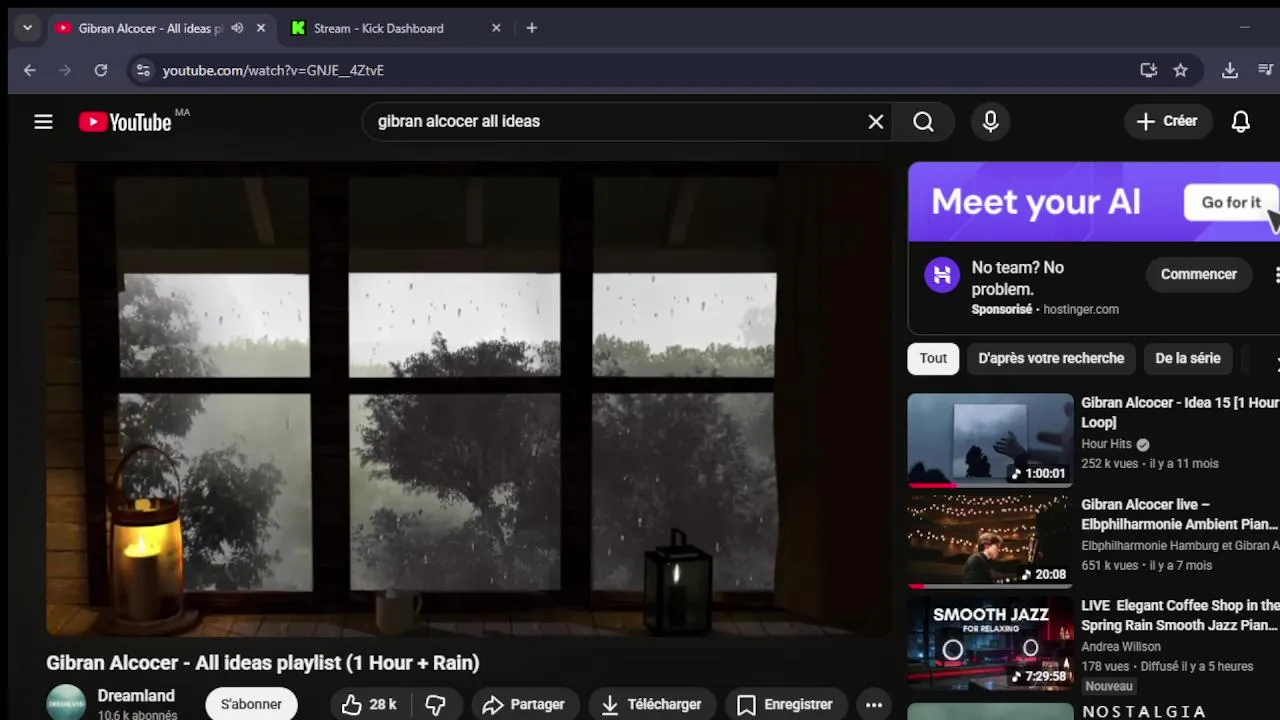The width and height of the screenshot is (1280, 720).
Task: Reload the page with refresh icon
Action: 101,70
